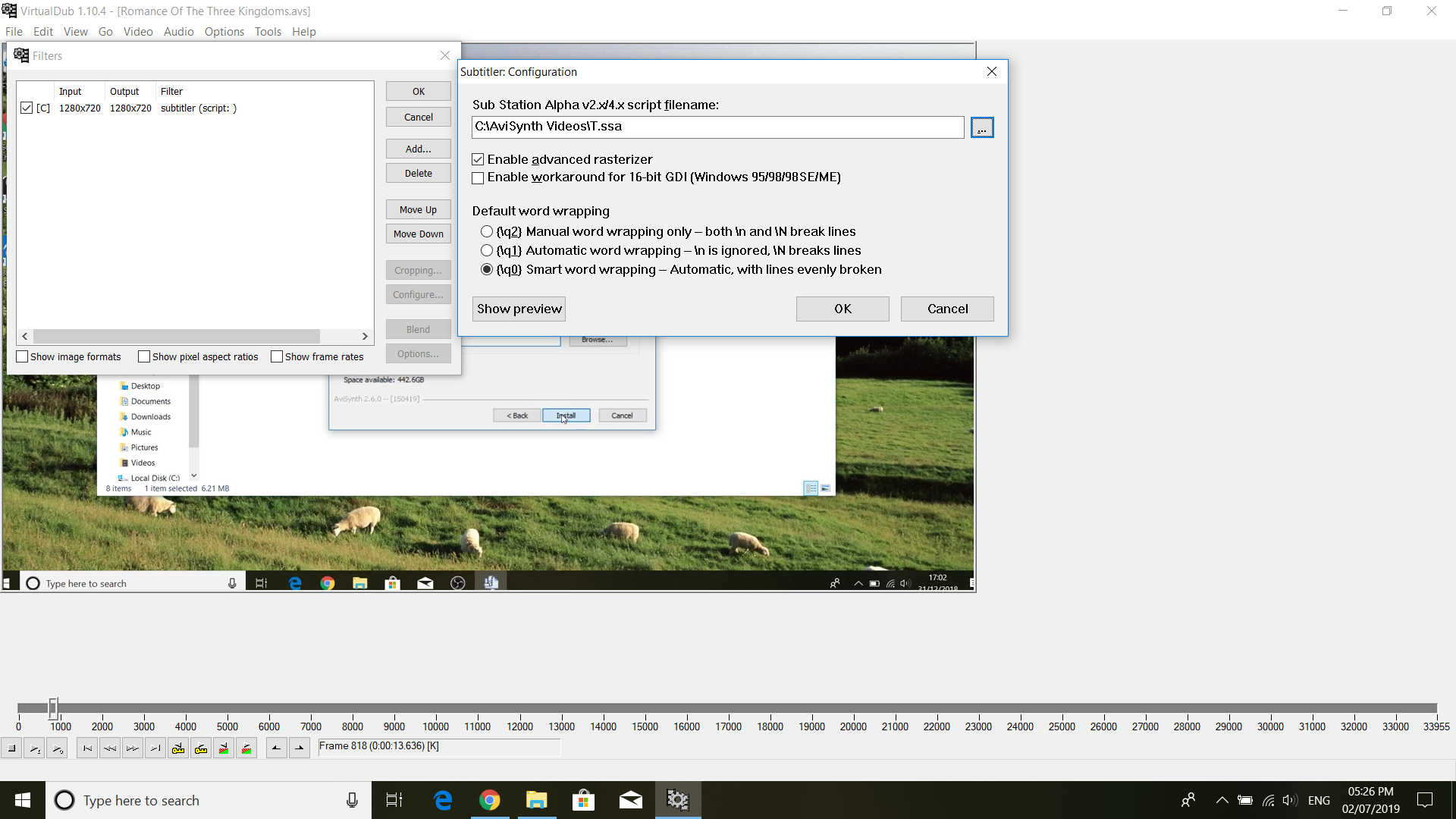Image resolution: width=1456 pixels, height=819 pixels.
Task: Disable the advanced rasterizer checkbox
Action: point(478,159)
